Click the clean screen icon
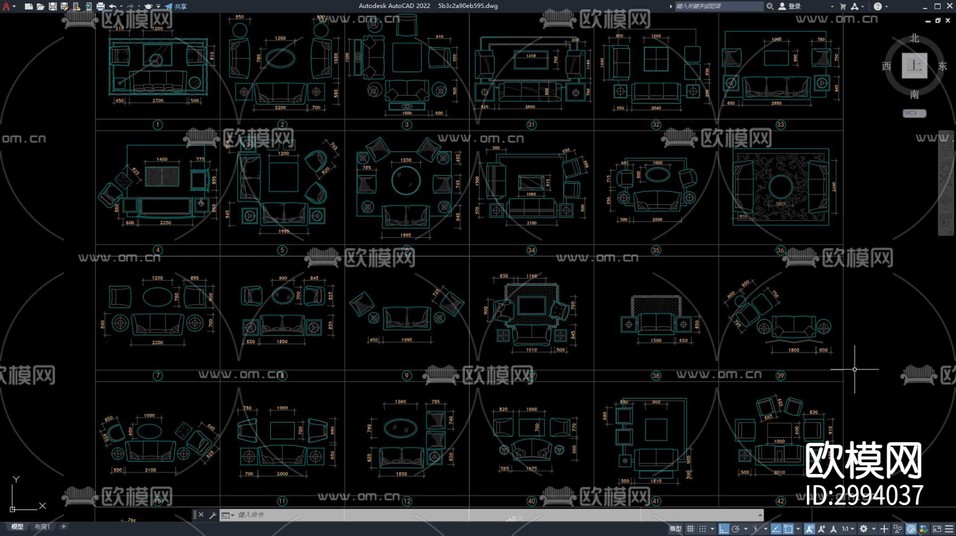This screenshot has width=956, height=536. 937,529
